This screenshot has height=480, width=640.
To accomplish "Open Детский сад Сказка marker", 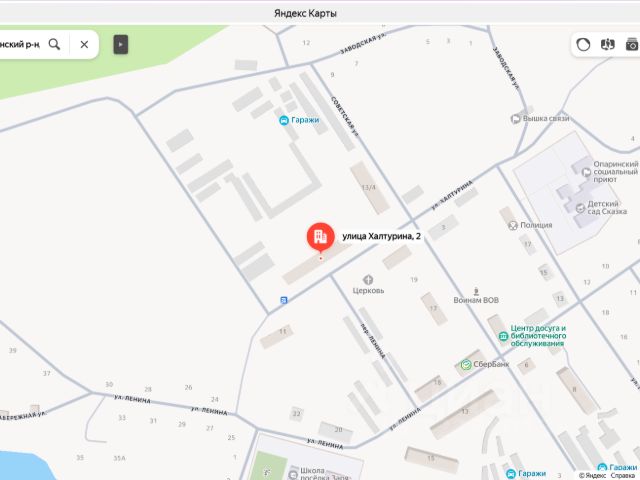I will pyautogui.click(x=580, y=208).
